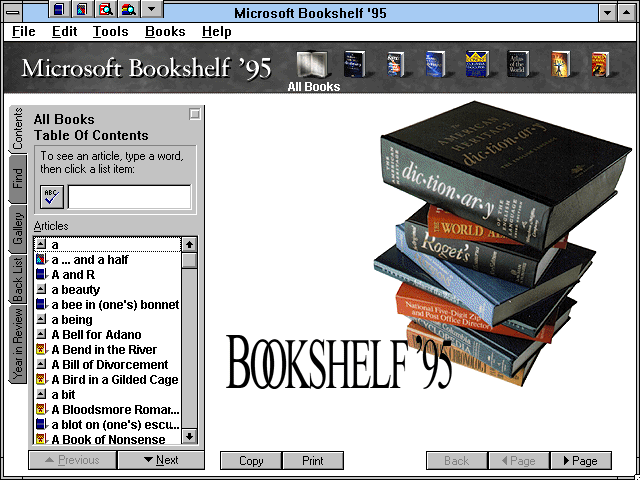
Task: Open the Edit menu
Action: (64, 32)
